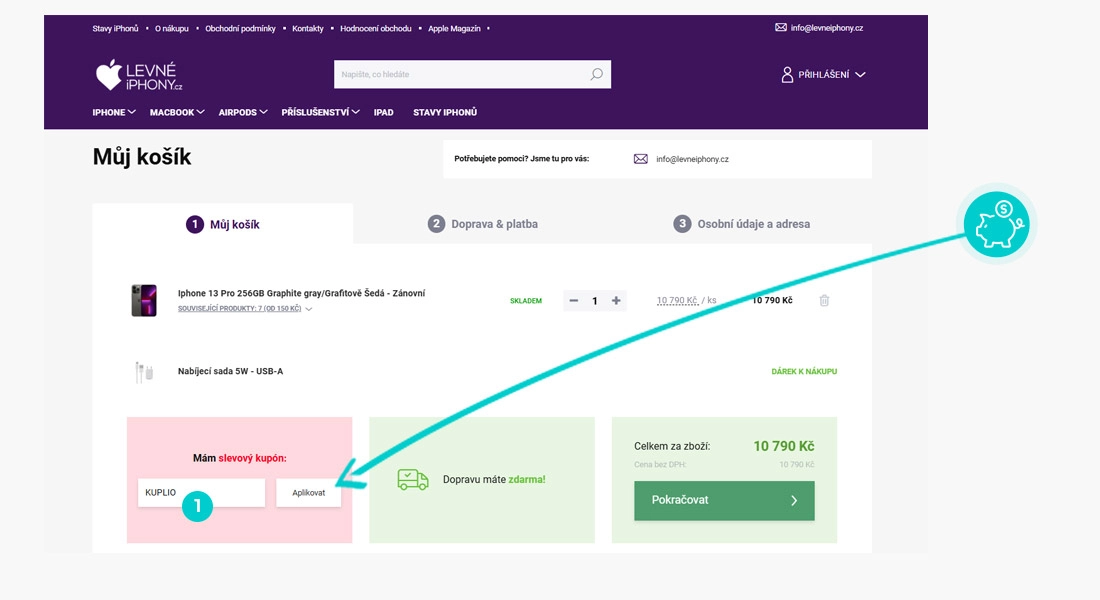Click the envelope icon in help box
The image size is (1100, 600).
pyautogui.click(x=640, y=159)
